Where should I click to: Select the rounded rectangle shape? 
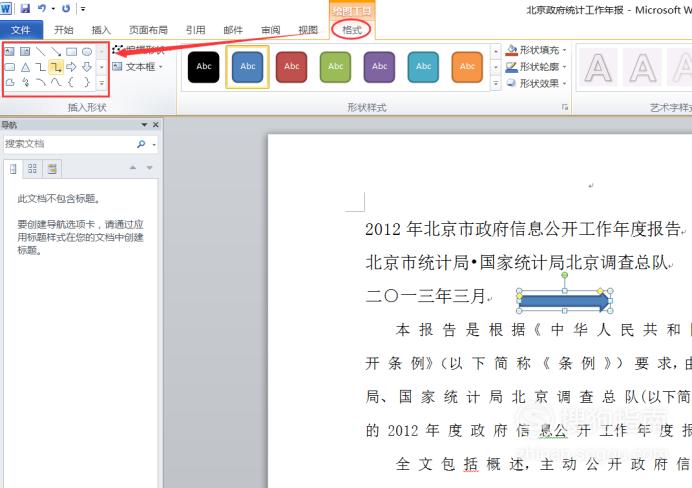click(x=10, y=67)
